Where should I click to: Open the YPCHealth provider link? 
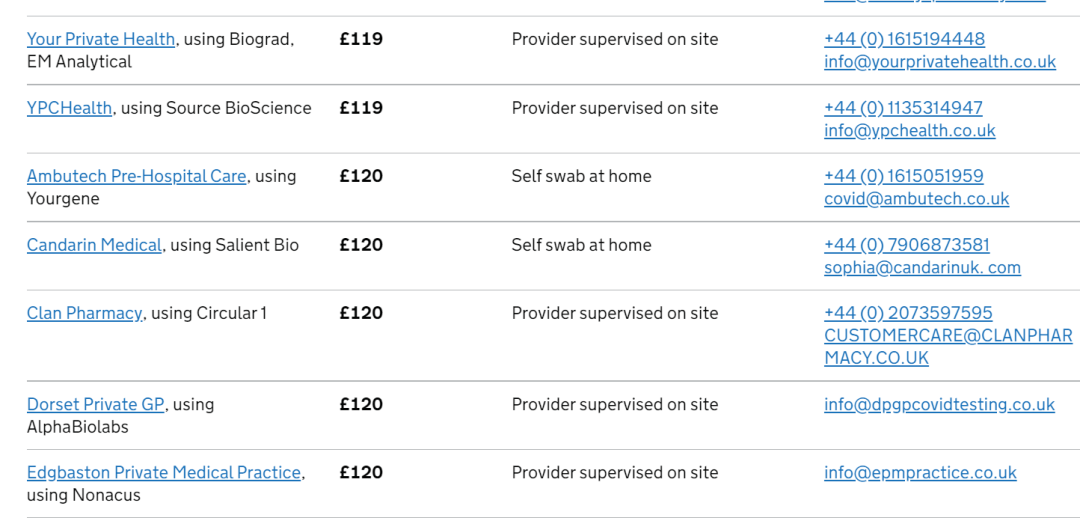click(69, 108)
